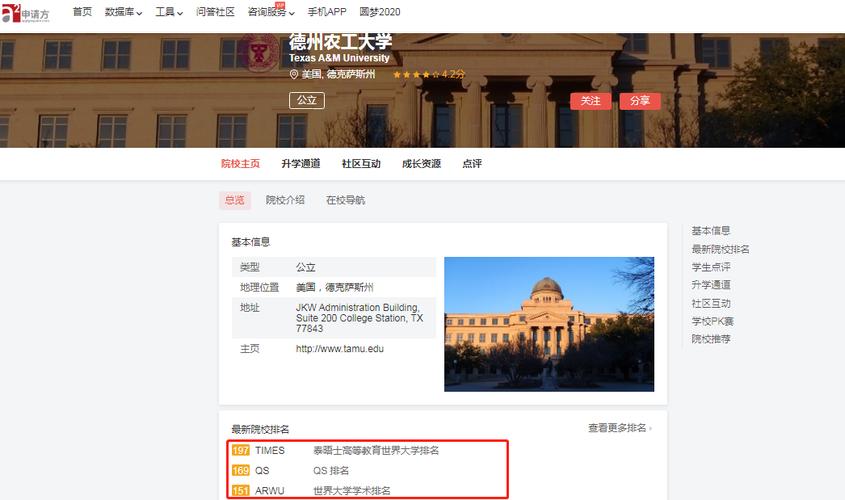Select the 在校导航 sub-tab

pos(345,200)
